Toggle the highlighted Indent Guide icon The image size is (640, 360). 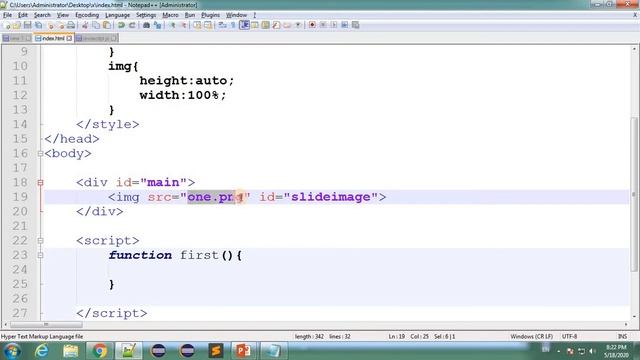pyautogui.click(x=244, y=25)
